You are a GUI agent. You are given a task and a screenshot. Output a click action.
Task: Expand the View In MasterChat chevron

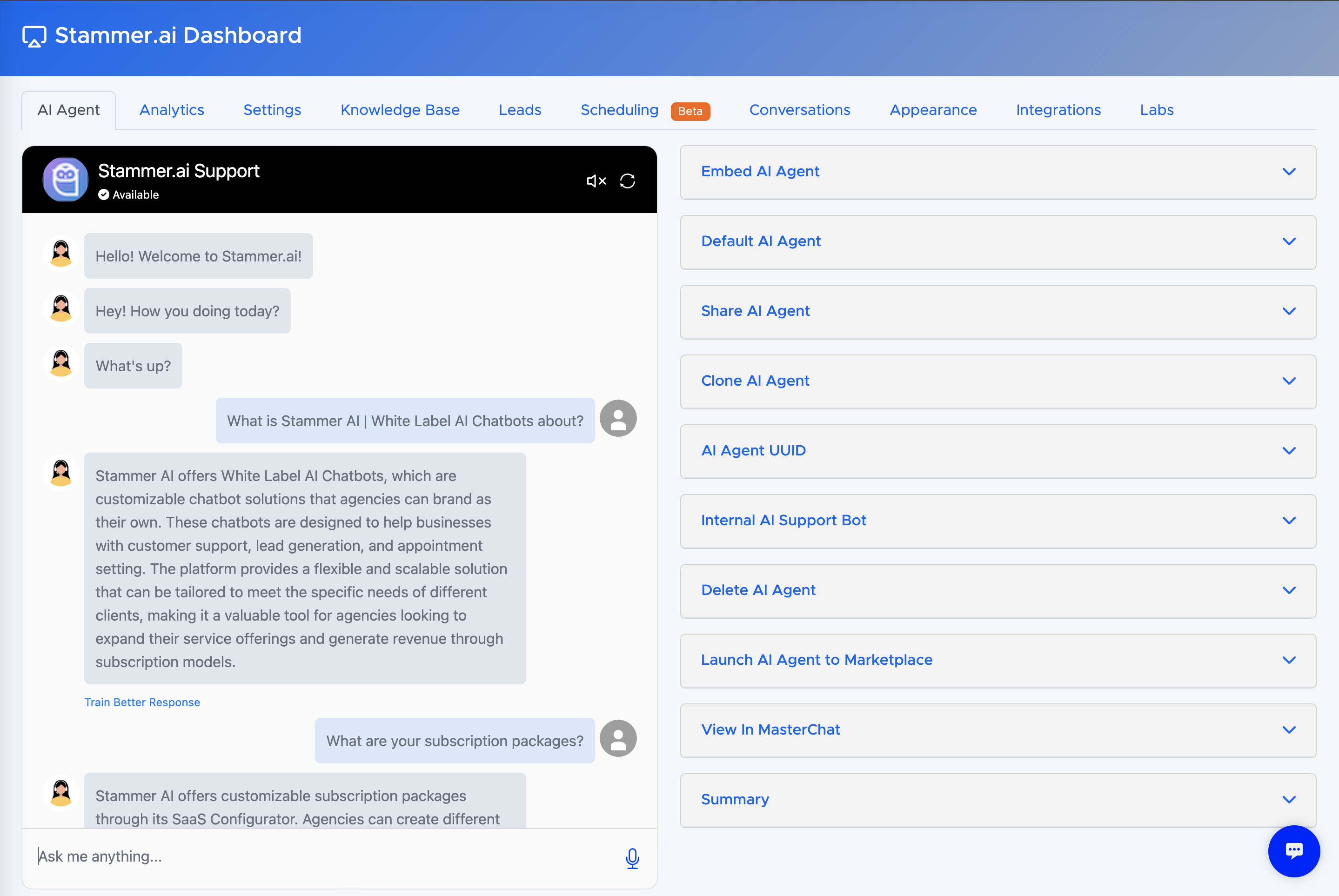(x=1289, y=730)
